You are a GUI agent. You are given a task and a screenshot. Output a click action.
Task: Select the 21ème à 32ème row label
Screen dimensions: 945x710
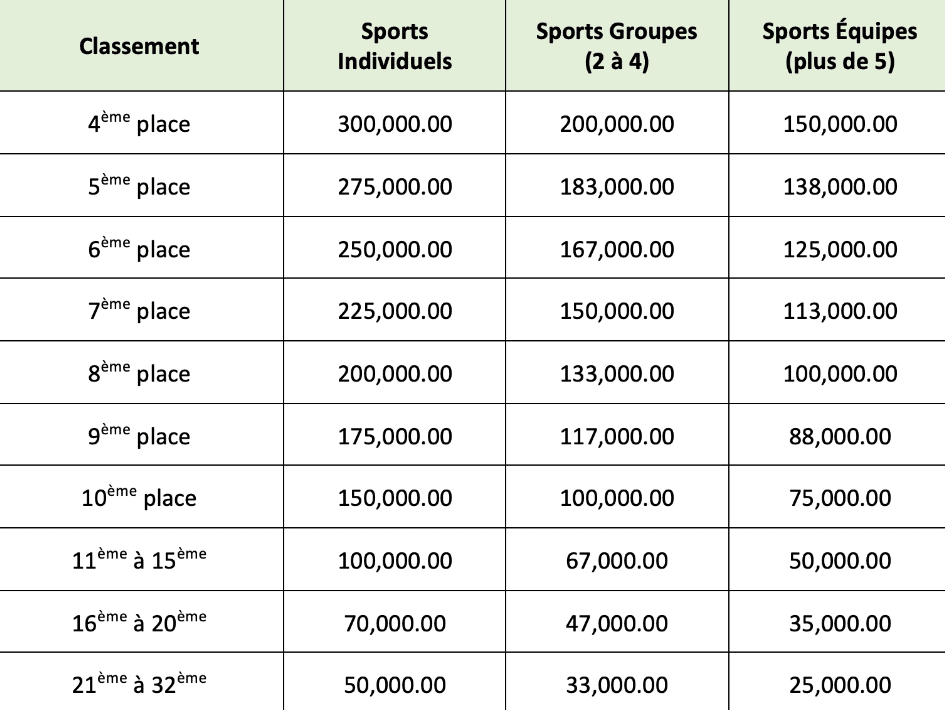139,684
